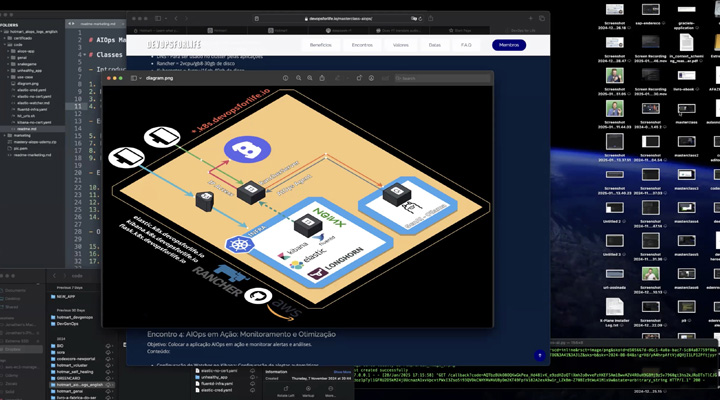720x400 pixels.
Task: Select Documents in the Finder sidebar
Action: [15, 290]
